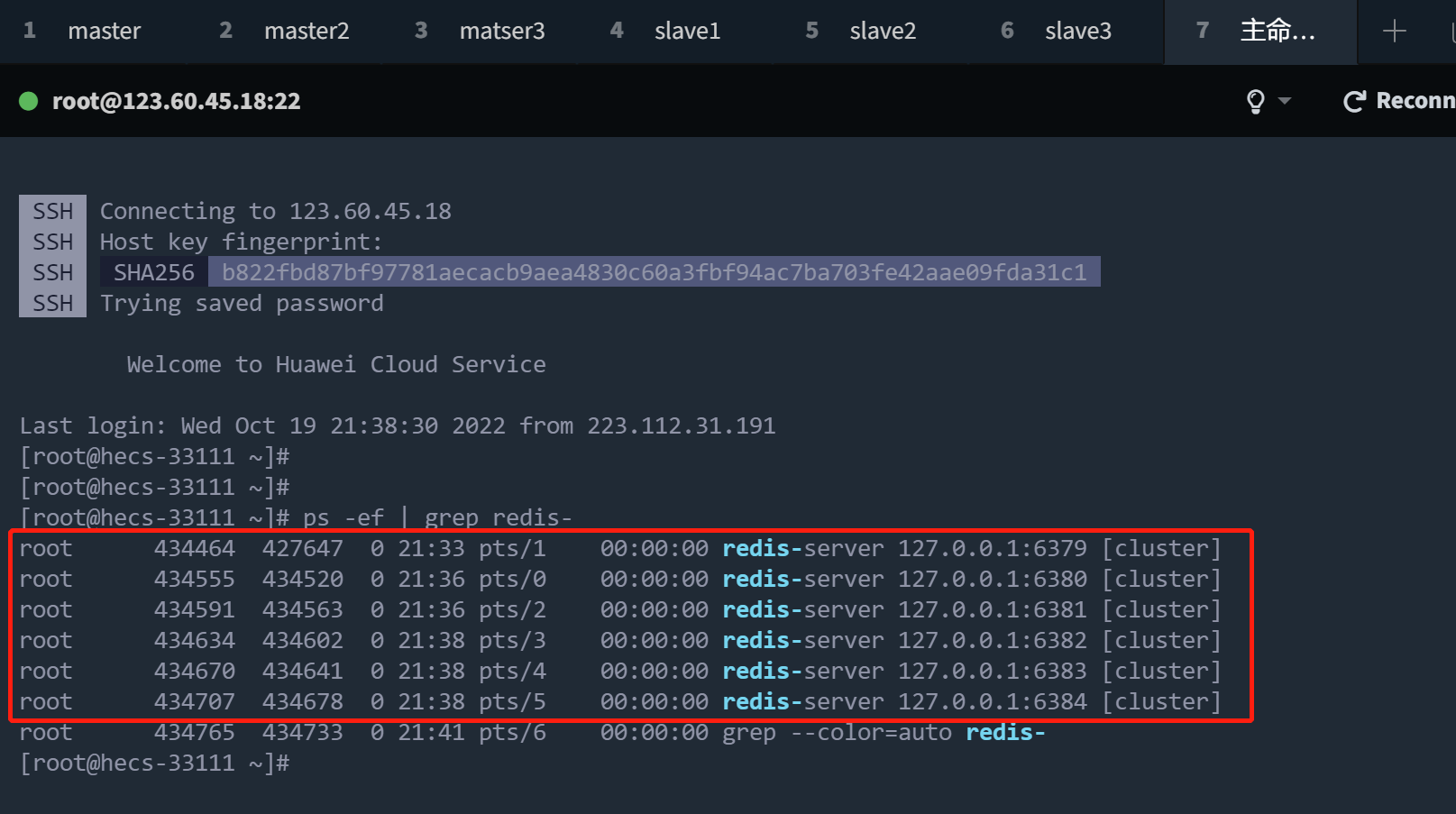The image size is (1456, 814).
Task: Click the root@123.60.45.18:22 session title
Action: pos(176,101)
